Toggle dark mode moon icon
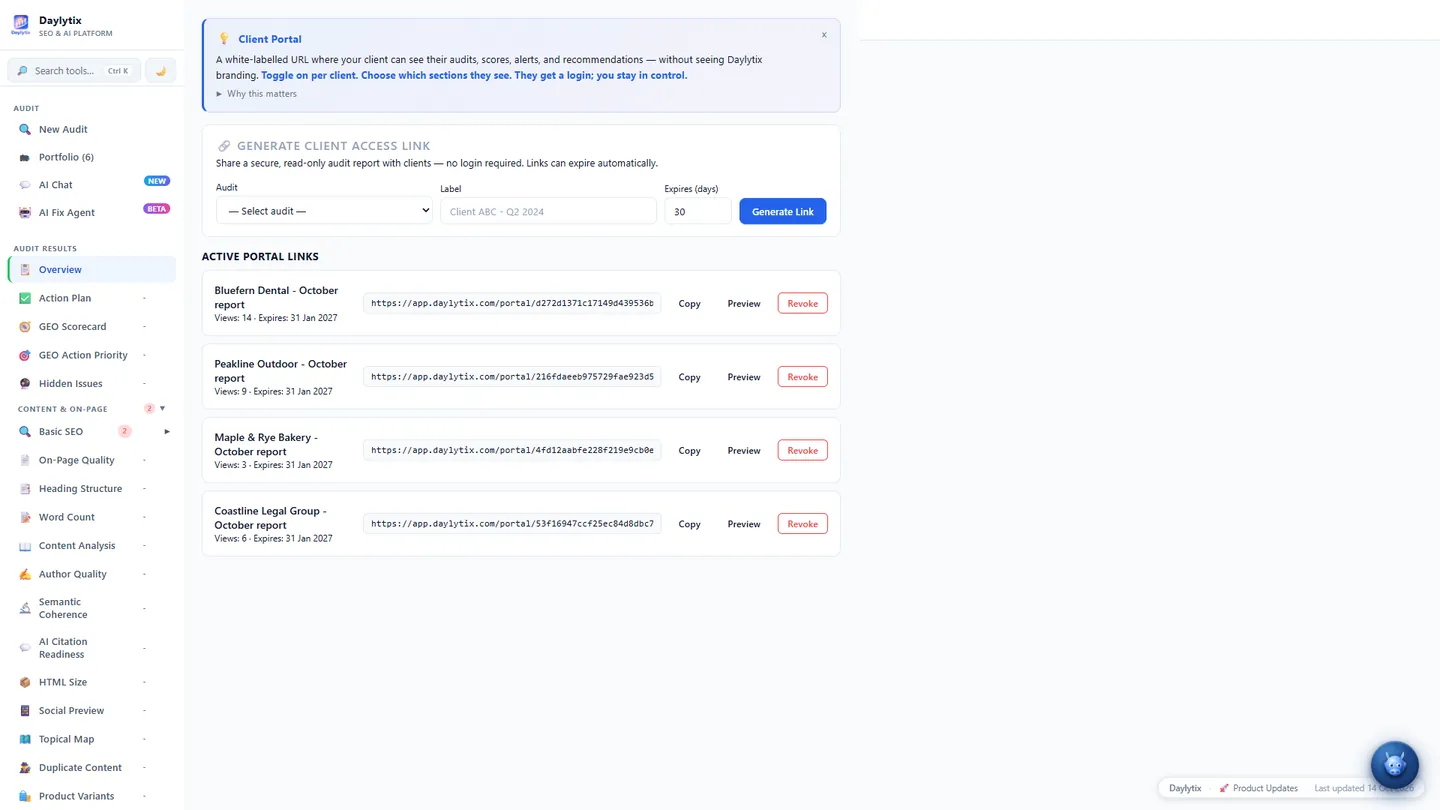The height and width of the screenshot is (810, 1440). click(160, 71)
